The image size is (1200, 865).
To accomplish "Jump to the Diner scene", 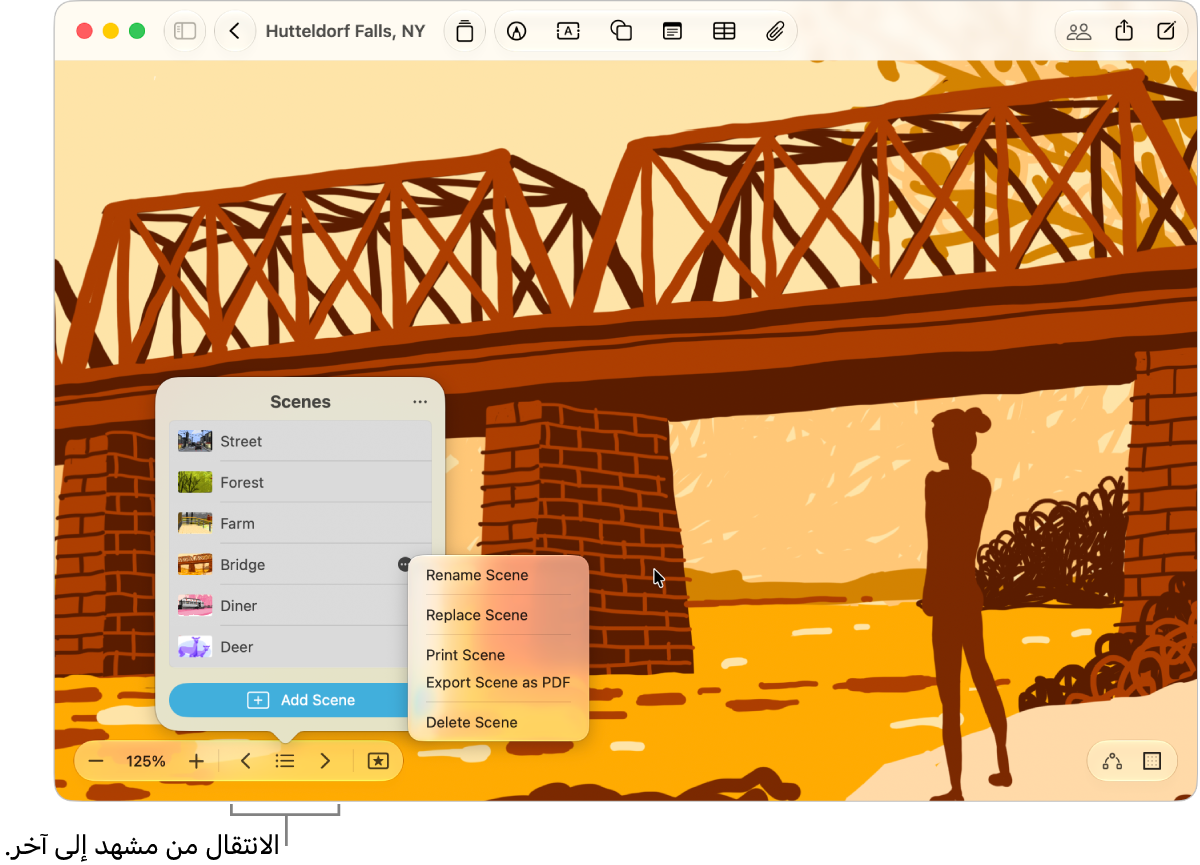I will (x=300, y=605).
